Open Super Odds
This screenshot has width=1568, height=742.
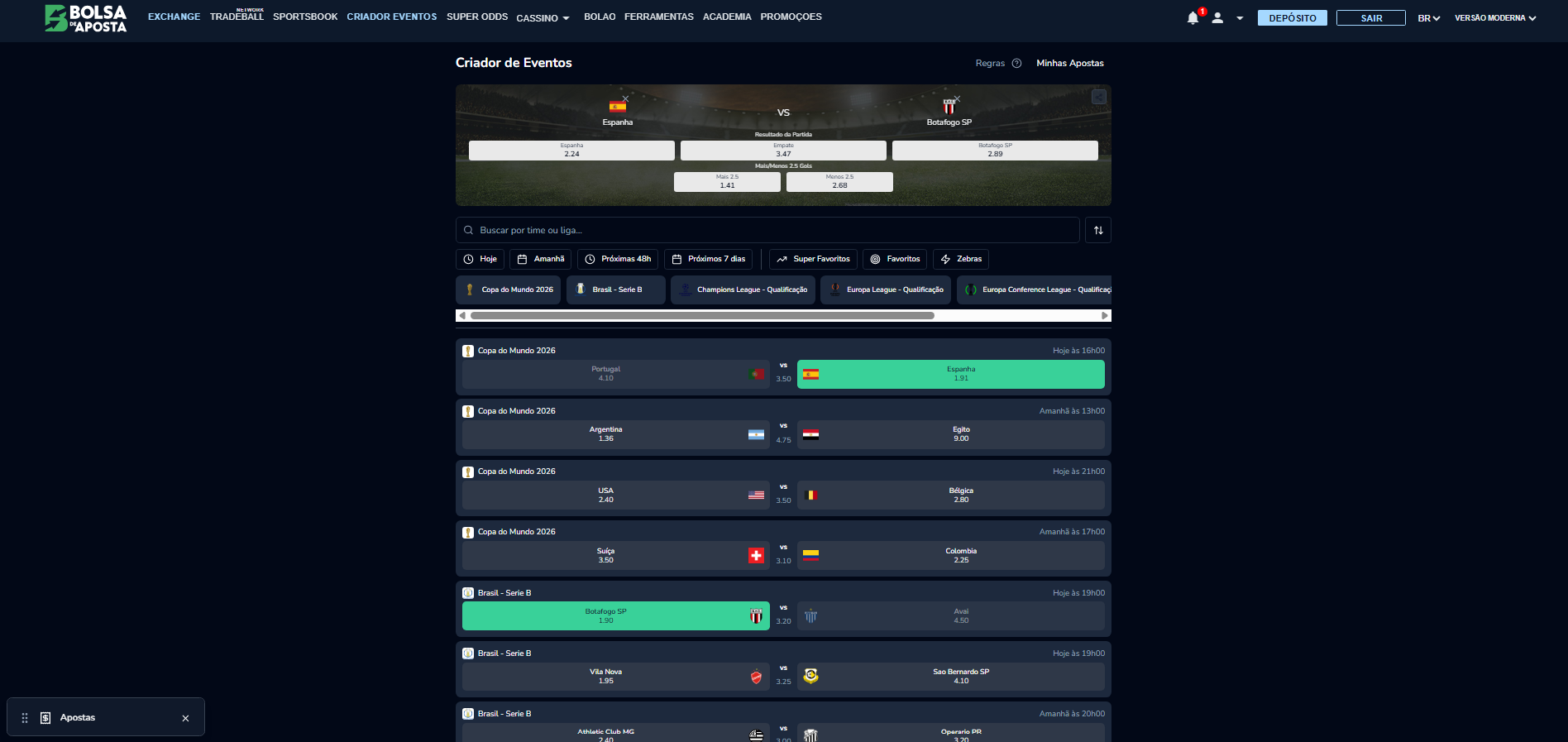477,17
